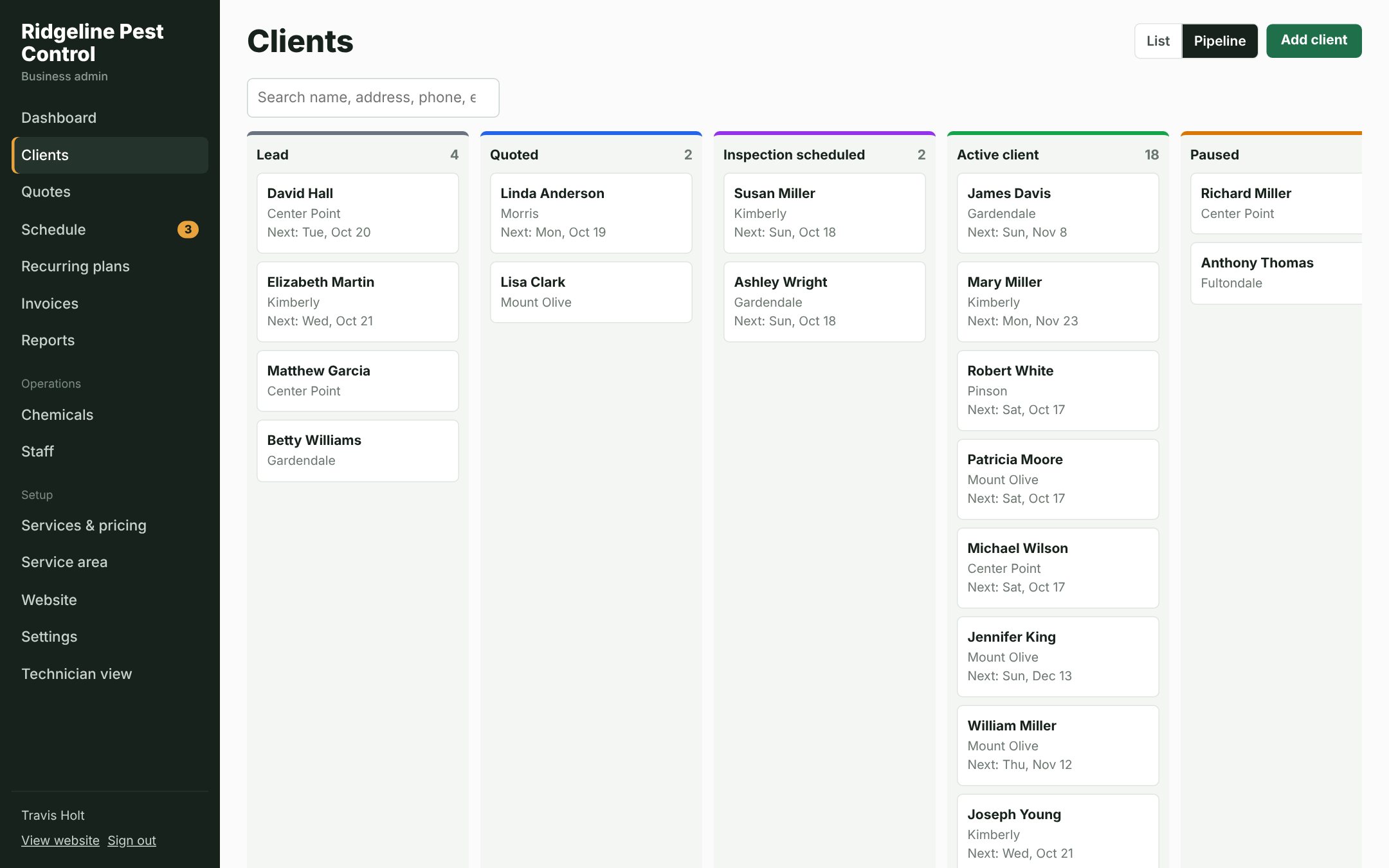Switch to Technician view
Image resolution: width=1389 pixels, height=868 pixels.
109,674
